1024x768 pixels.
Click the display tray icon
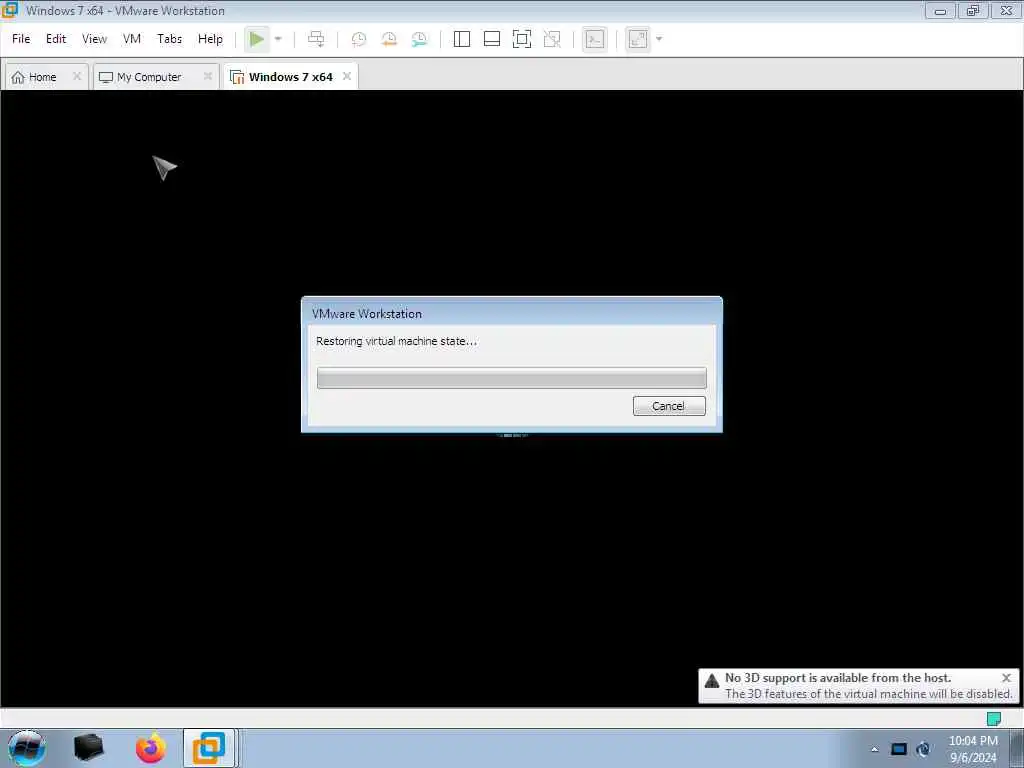coord(899,749)
